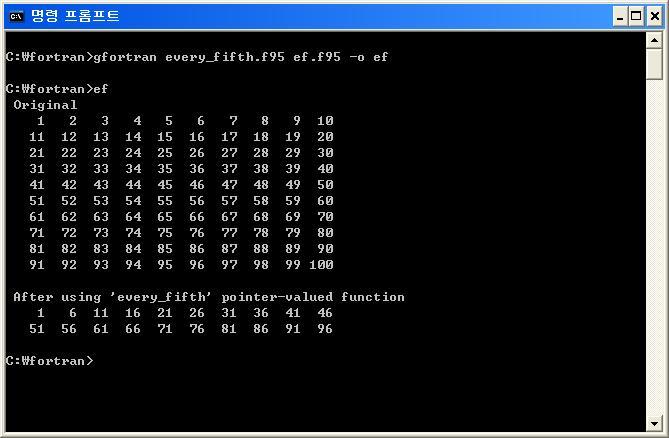Click number 10 in the first matrix row

point(325,121)
